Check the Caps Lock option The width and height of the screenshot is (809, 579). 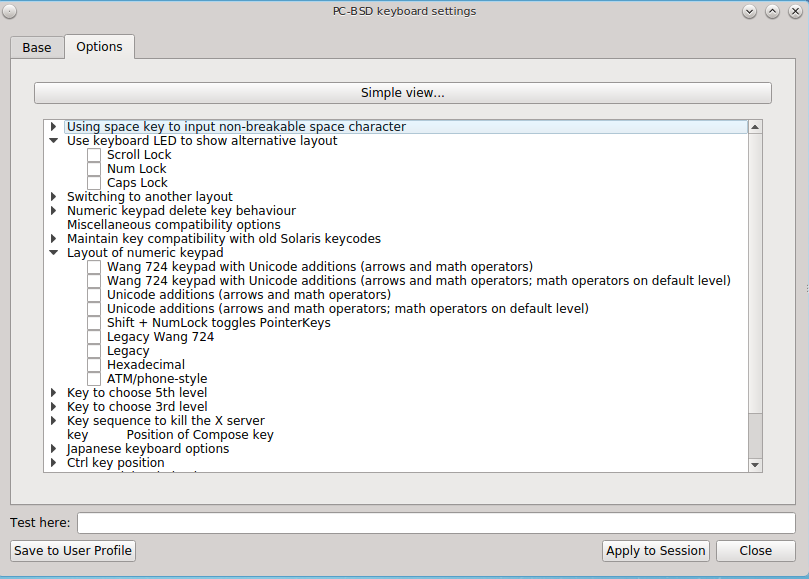(94, 183)
